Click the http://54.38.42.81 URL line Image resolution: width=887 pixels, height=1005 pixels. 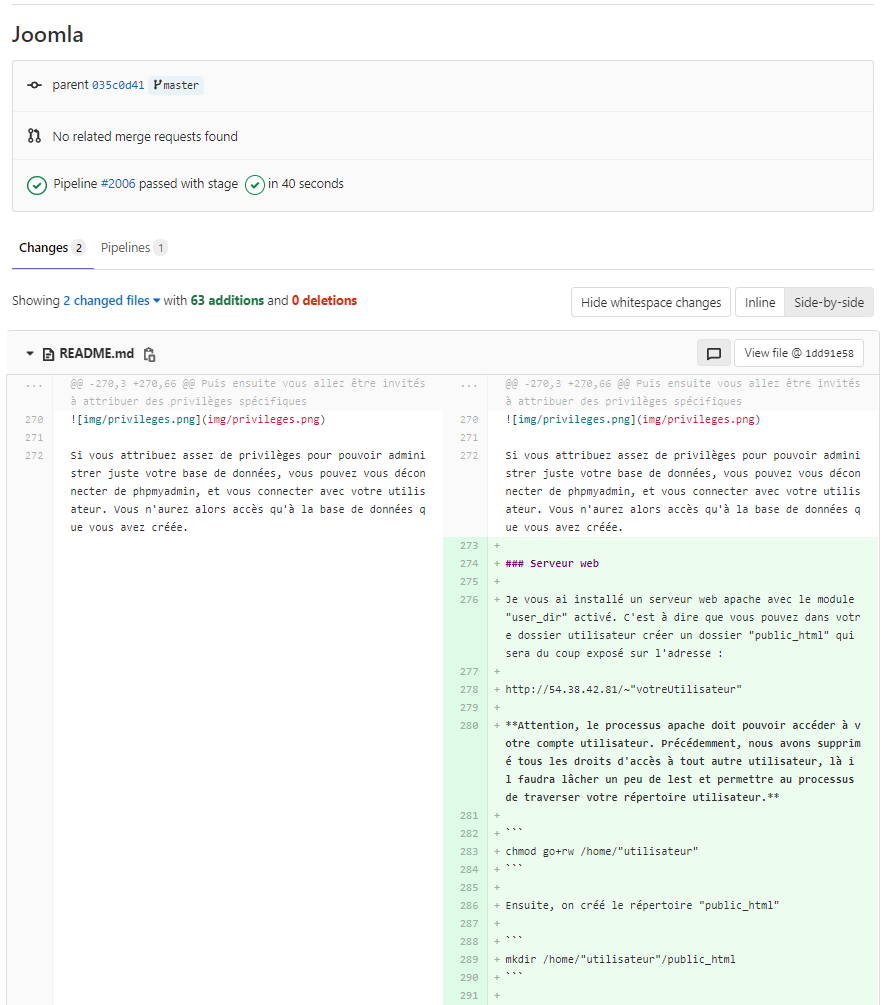623,690
